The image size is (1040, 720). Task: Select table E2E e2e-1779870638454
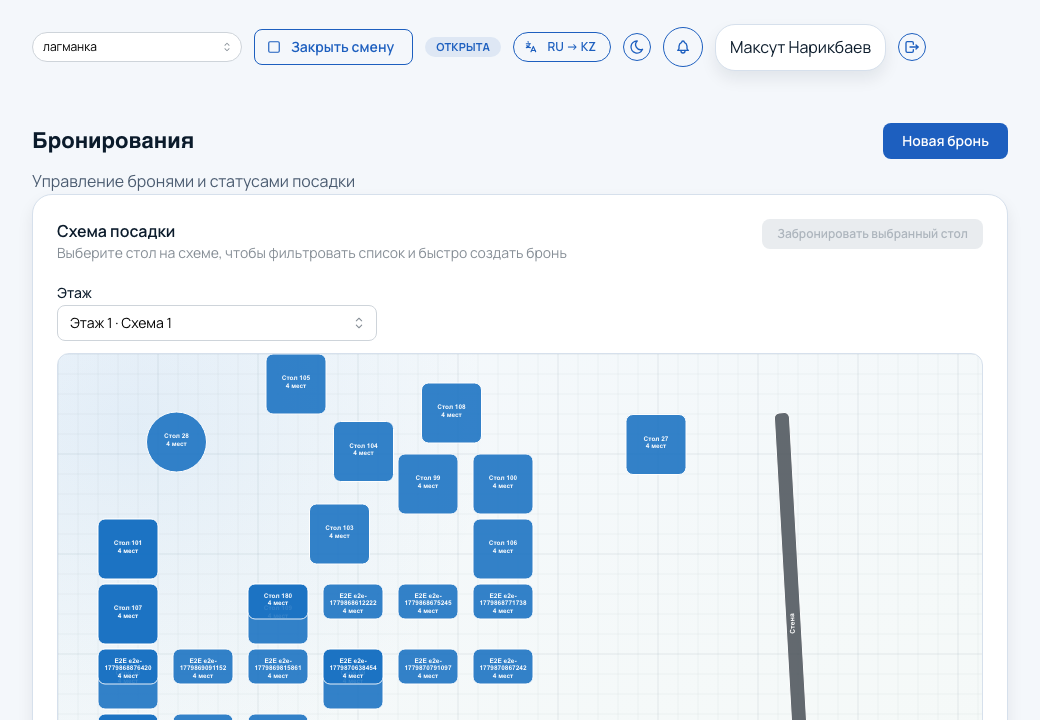pyautogui.click(x=353, y=666)
